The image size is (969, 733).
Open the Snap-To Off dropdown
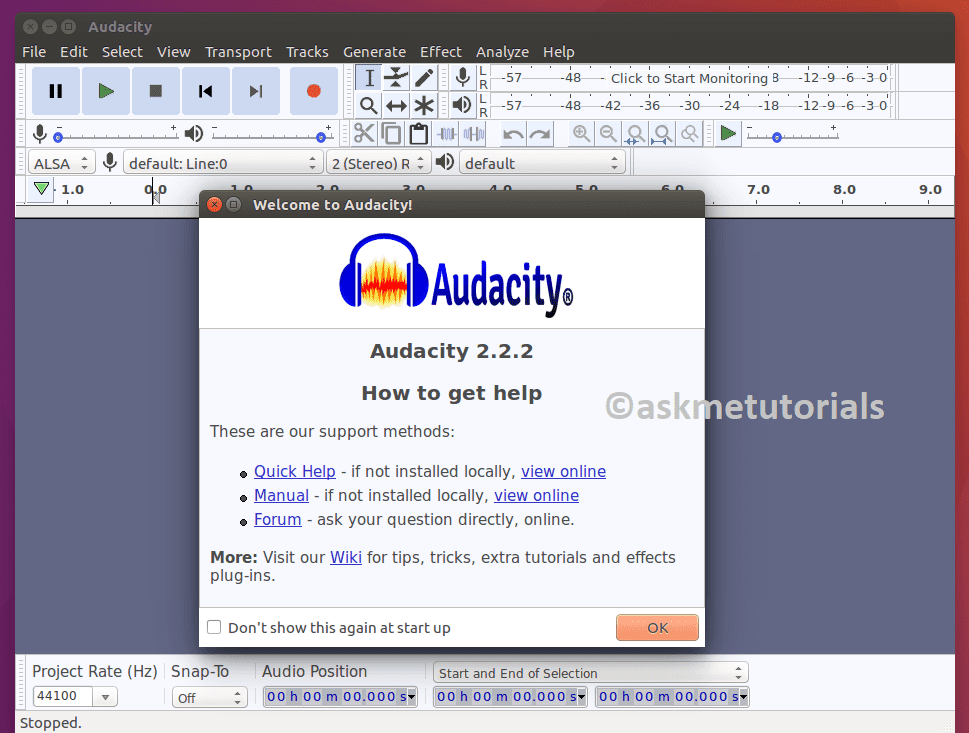pos(209,697)
